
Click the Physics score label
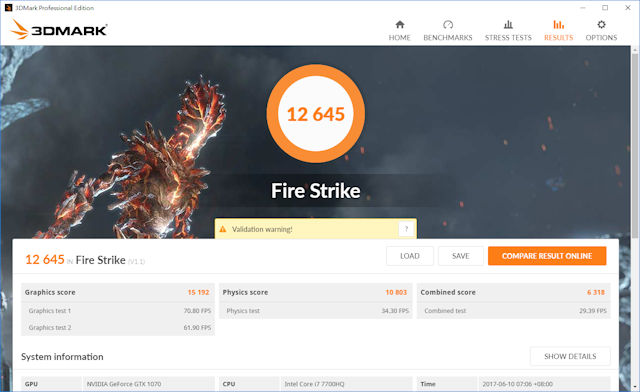(245, 292)
